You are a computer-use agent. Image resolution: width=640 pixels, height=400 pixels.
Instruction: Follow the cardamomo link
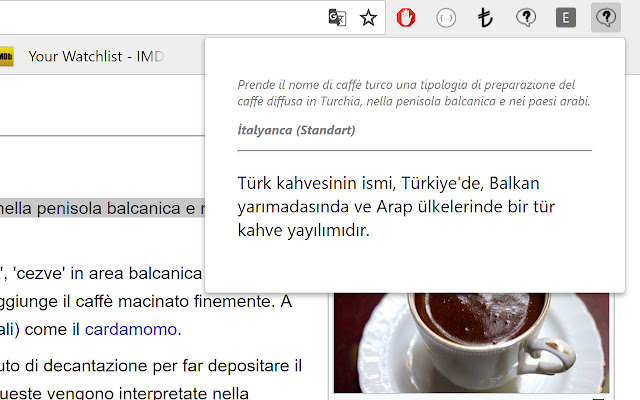[x=131, y=329]
